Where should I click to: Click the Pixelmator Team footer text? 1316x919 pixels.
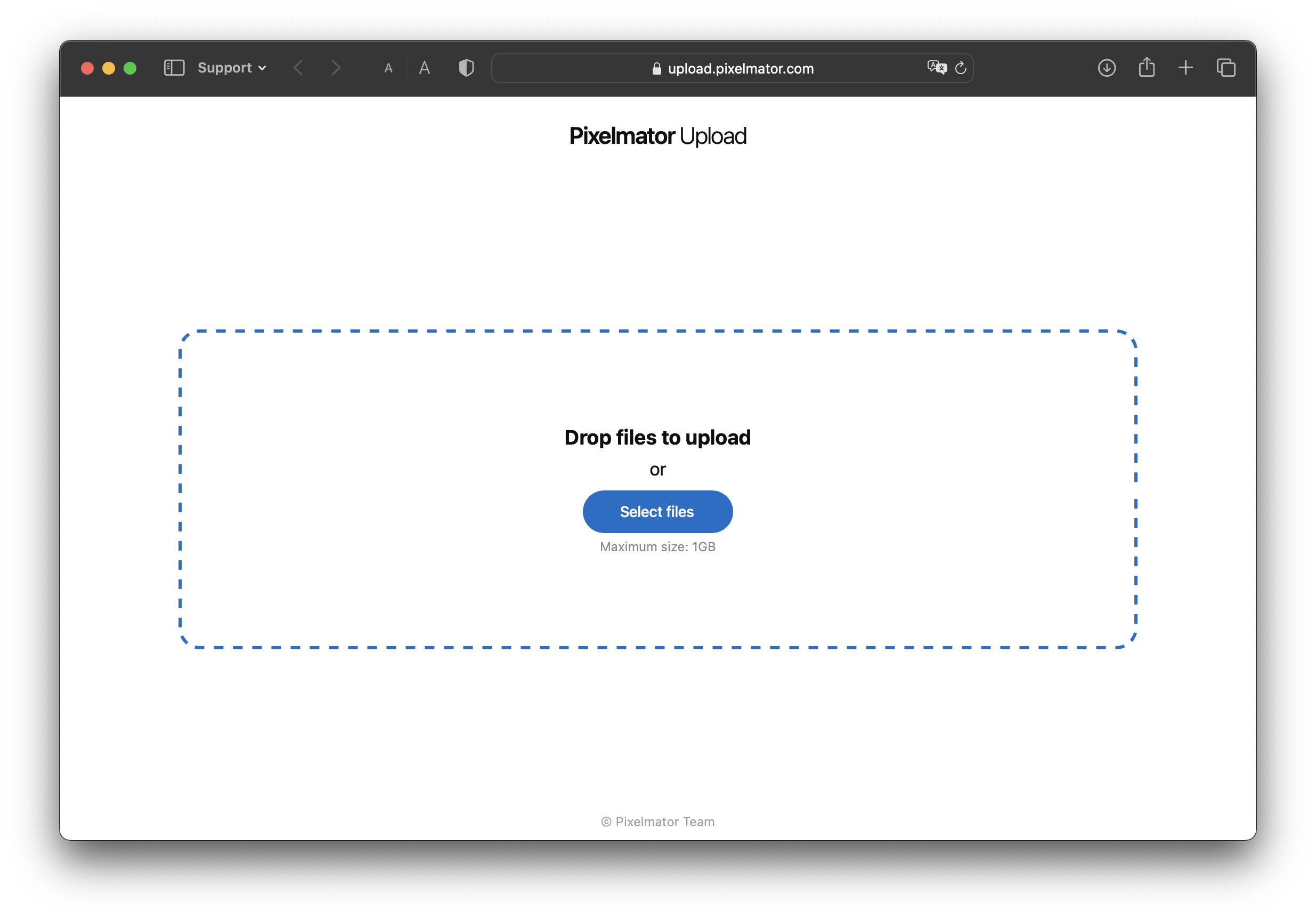(657, 821)
